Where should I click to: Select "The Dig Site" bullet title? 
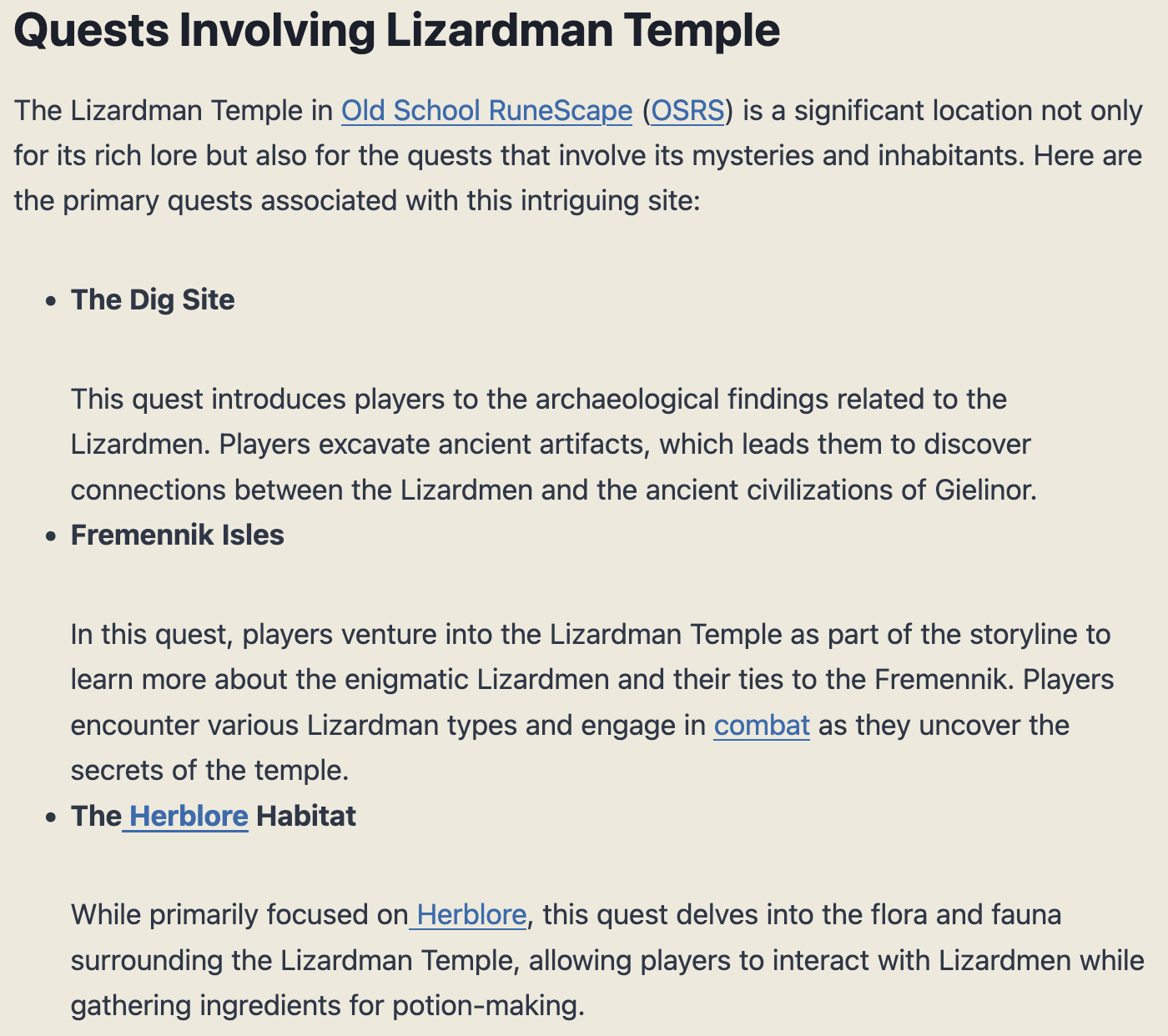pyautogui.click(x=153, y=299)
